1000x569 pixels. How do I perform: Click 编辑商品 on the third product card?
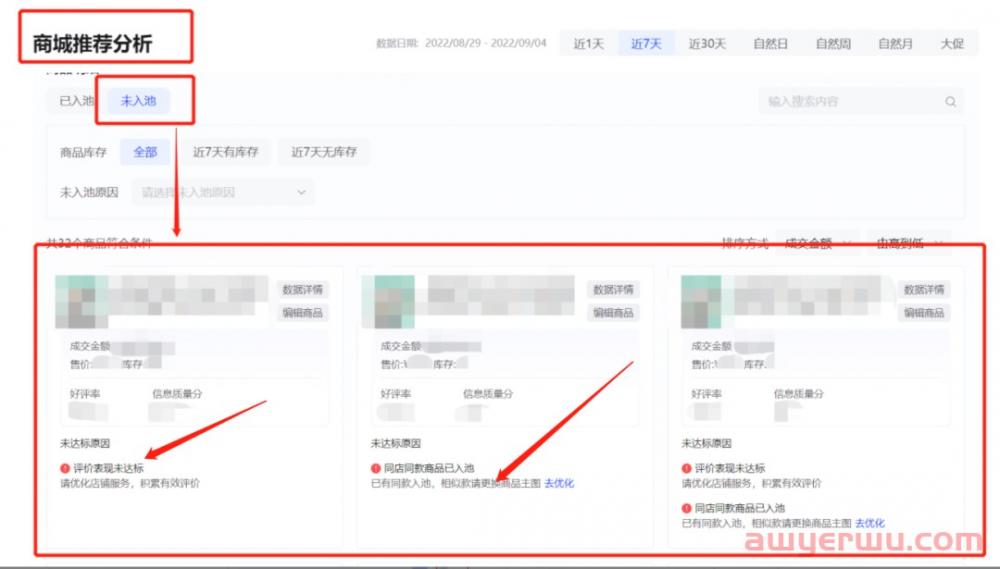[924, 313]
